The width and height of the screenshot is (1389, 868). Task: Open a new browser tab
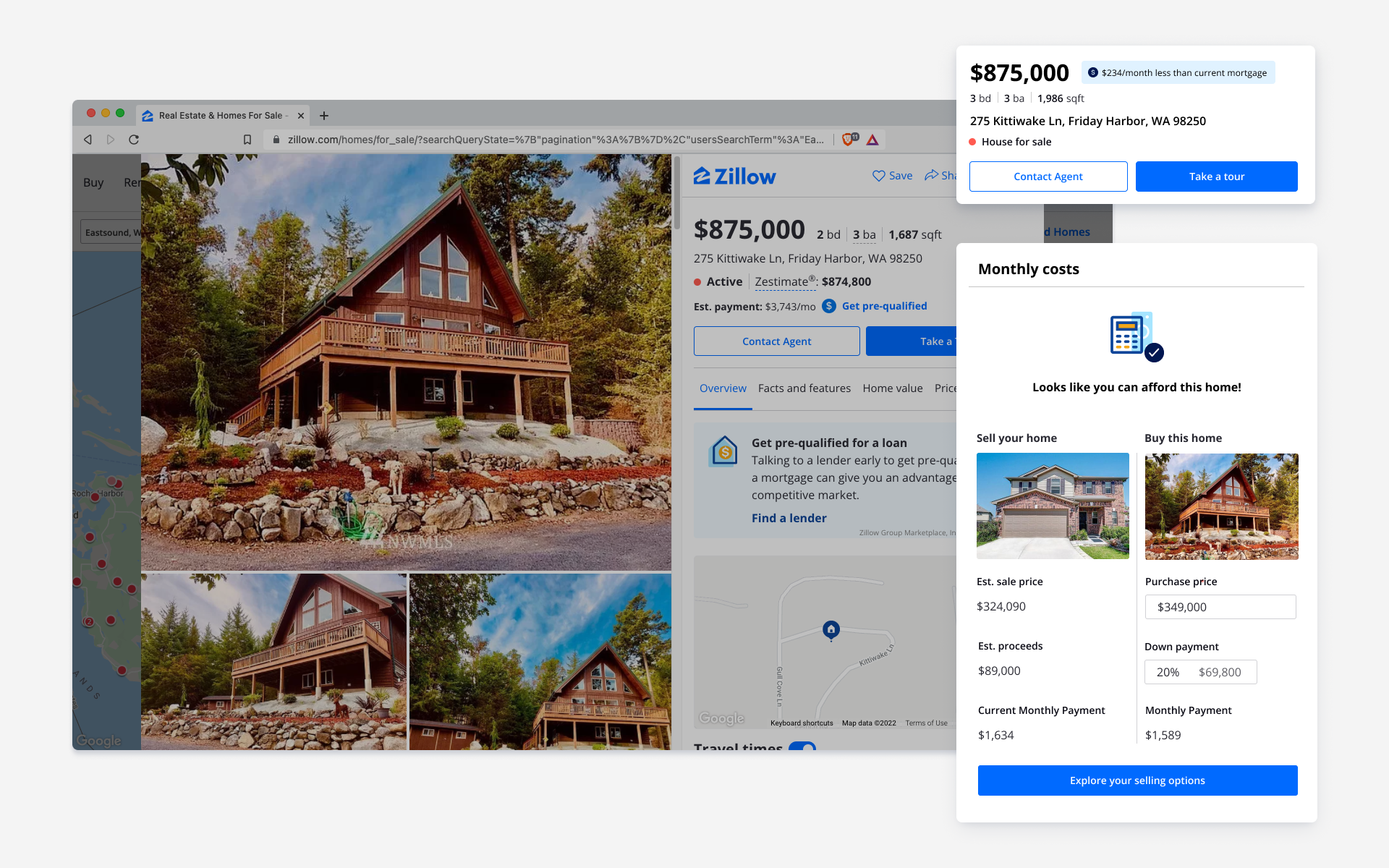(324, 116)
